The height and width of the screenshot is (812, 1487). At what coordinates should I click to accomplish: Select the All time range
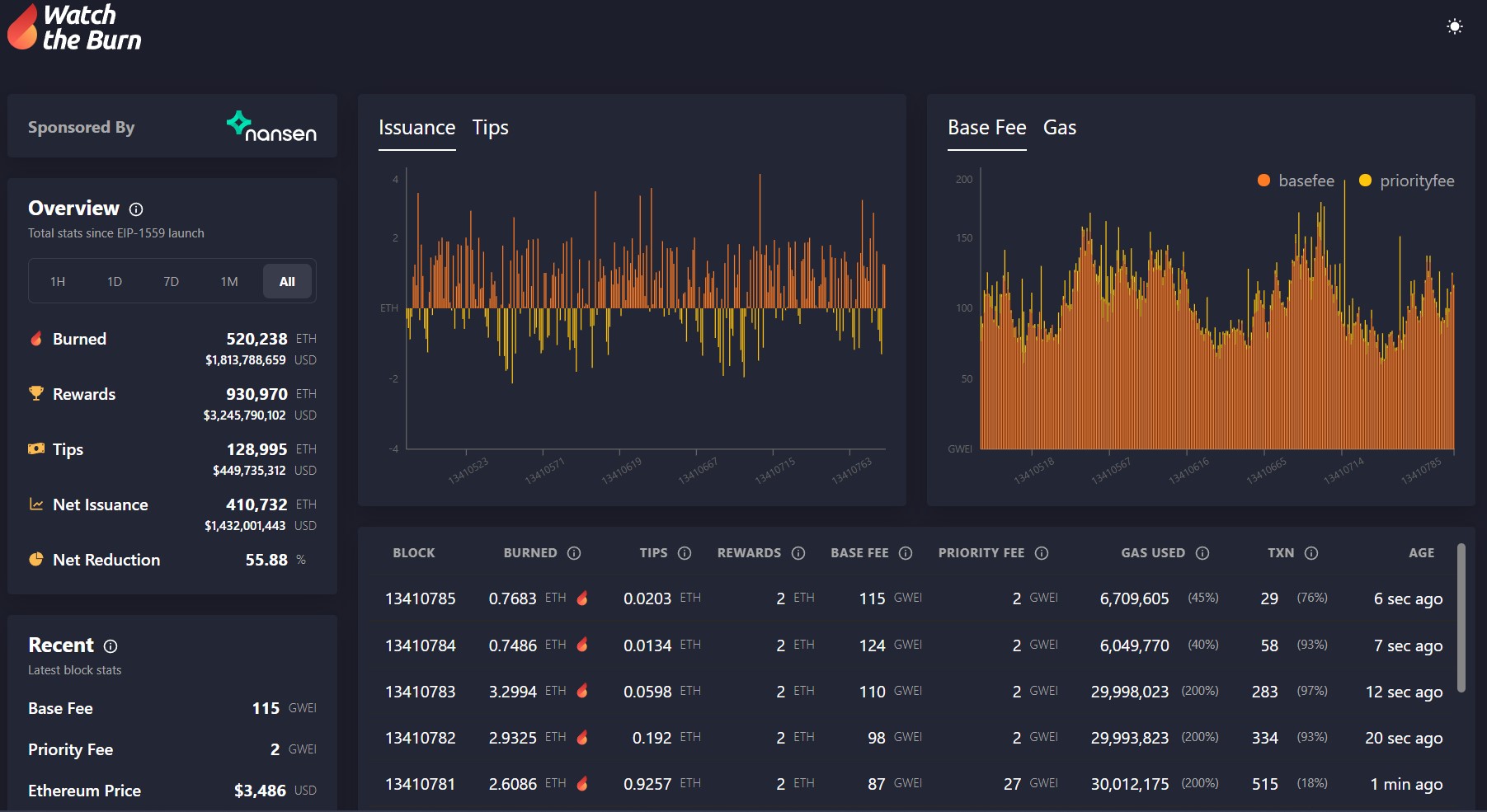pyautogui.click(x=287, y=282)
